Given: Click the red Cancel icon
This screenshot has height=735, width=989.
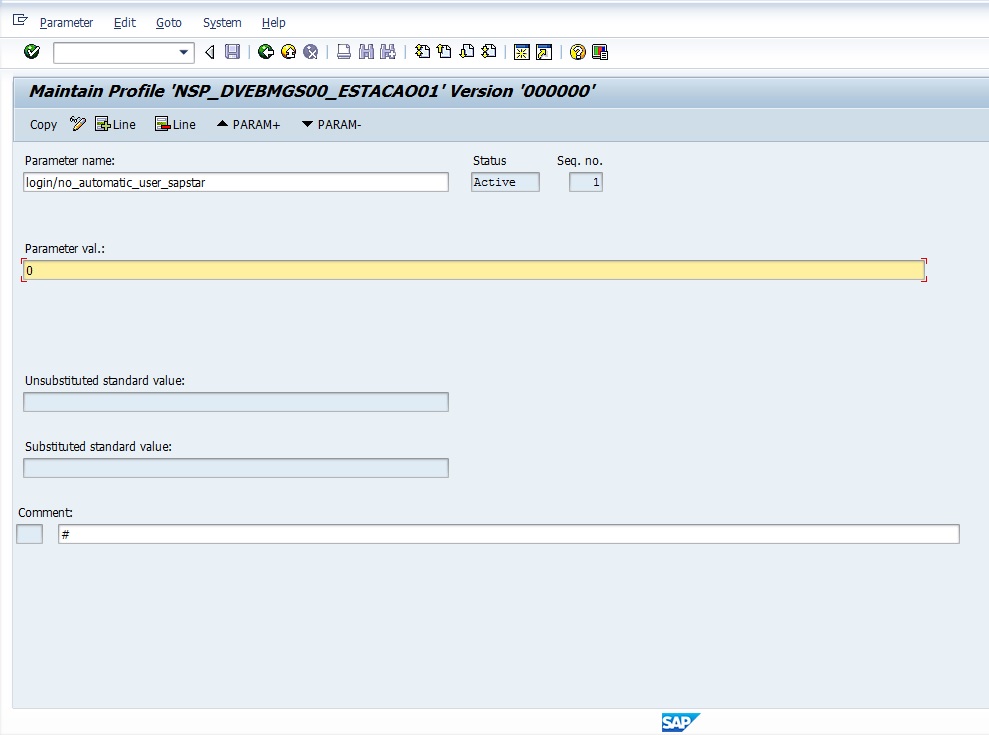Looking at the screenshot, I should 311,52.
